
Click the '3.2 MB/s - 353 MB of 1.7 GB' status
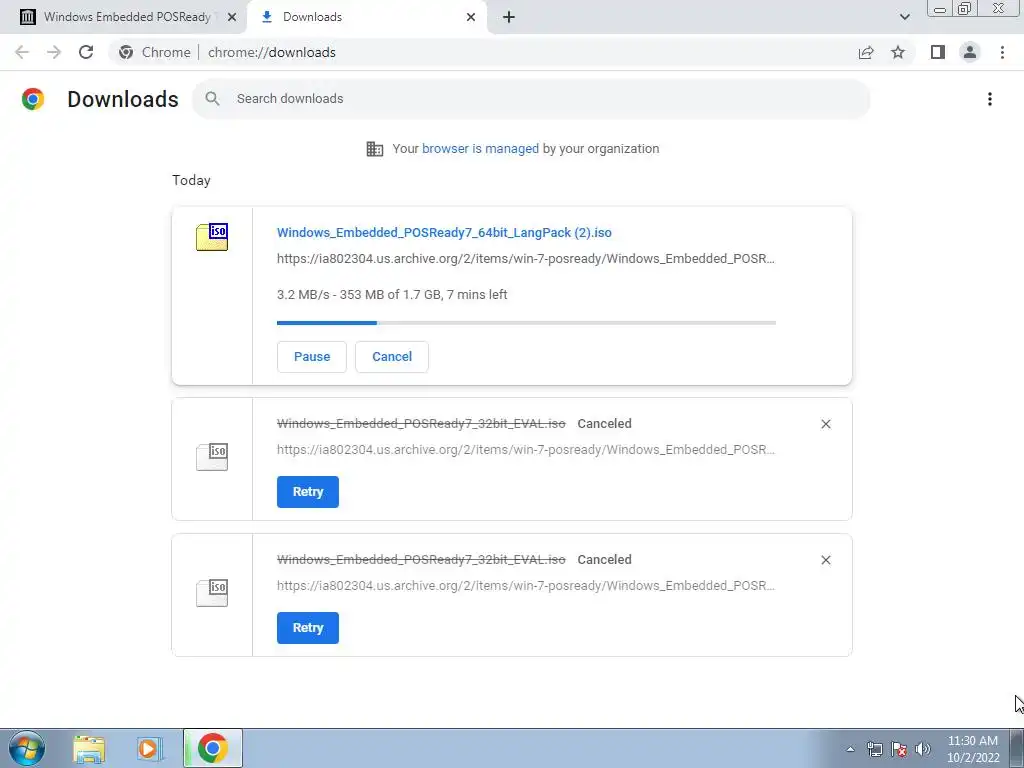(x=392, y=295)
